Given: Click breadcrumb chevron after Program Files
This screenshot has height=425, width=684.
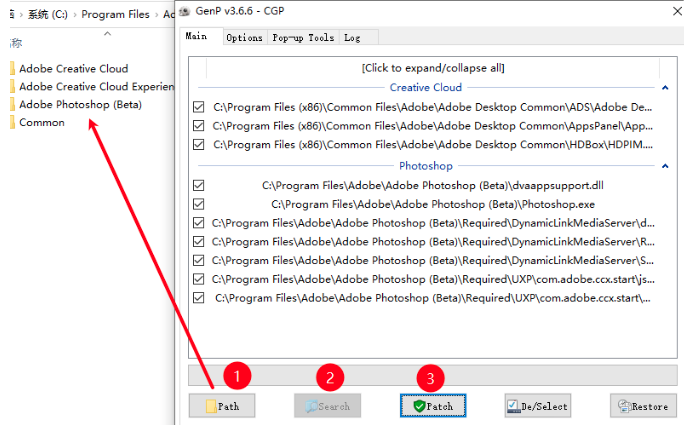Looking at the screenshot, I should click(x=157, y=15).
